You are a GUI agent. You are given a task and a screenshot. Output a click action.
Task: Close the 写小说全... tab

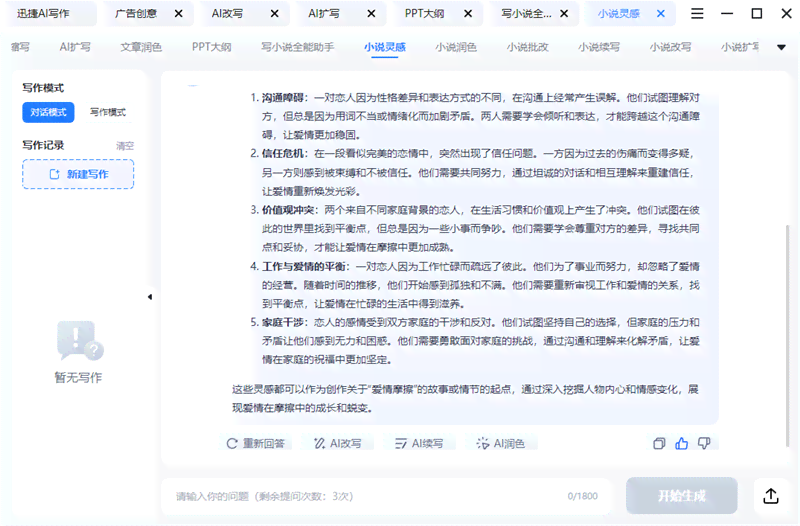coord(564,14)
